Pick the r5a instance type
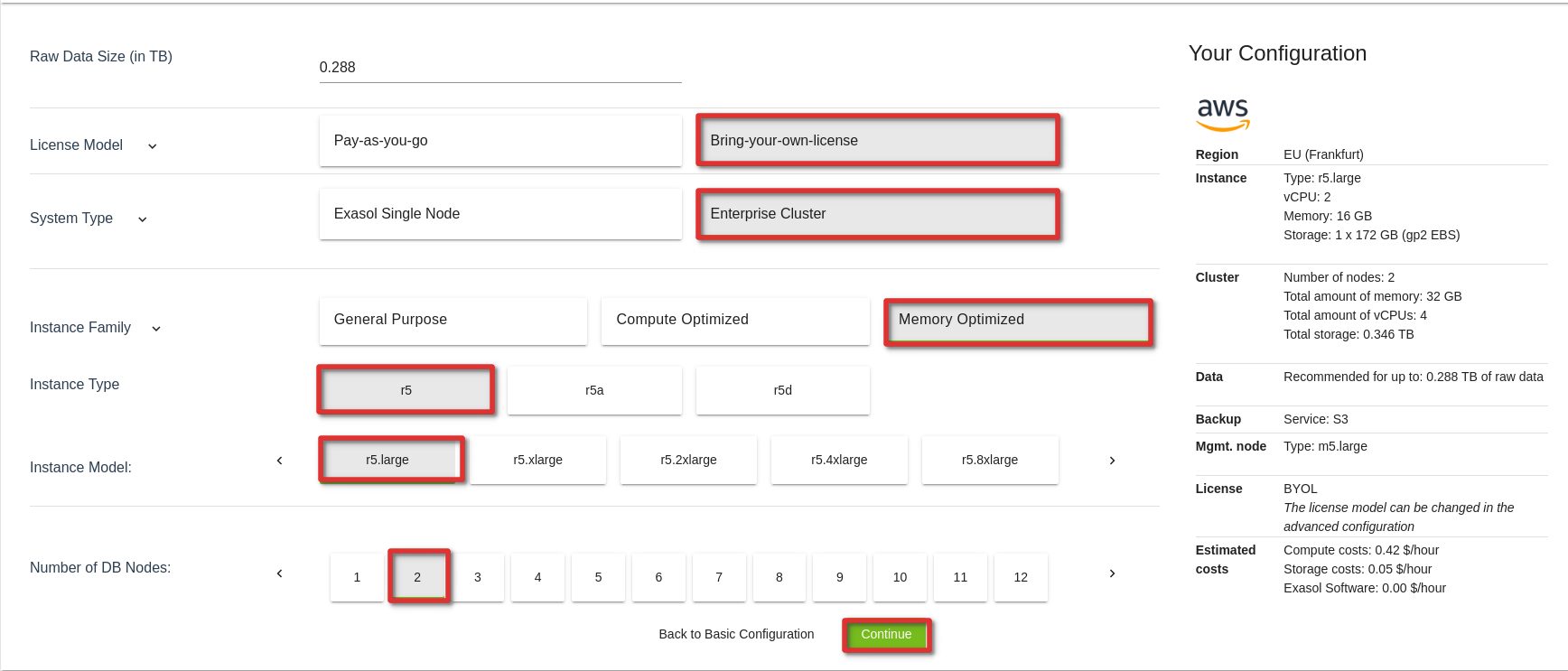 pyautogui.click(x=594, y=390)
